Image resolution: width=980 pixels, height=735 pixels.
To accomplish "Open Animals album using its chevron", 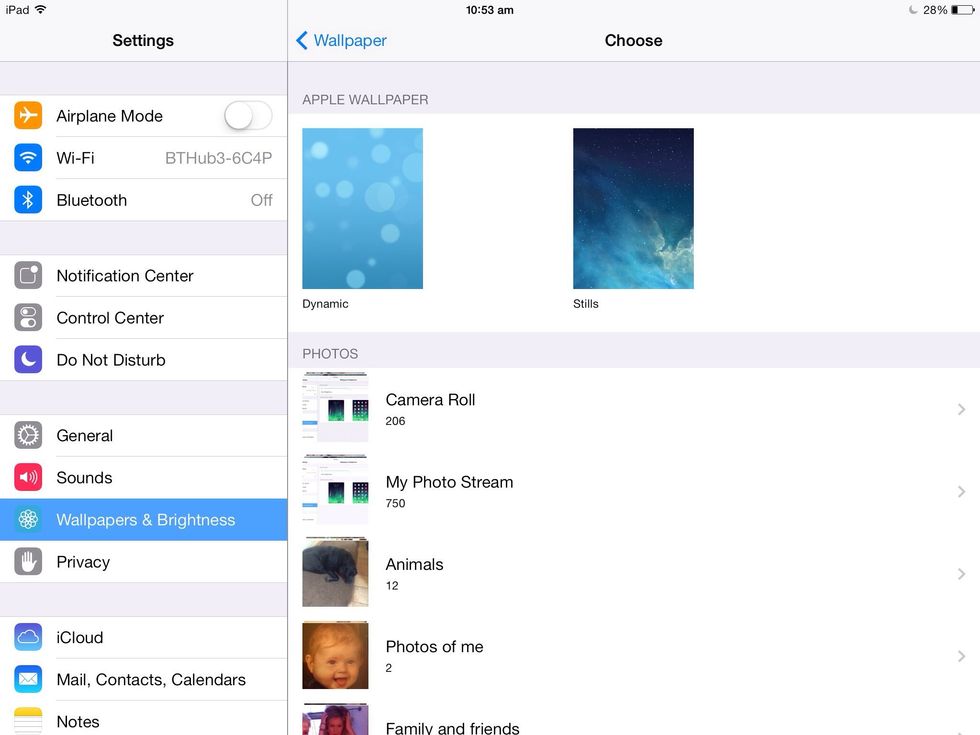I will click(961, 574).
